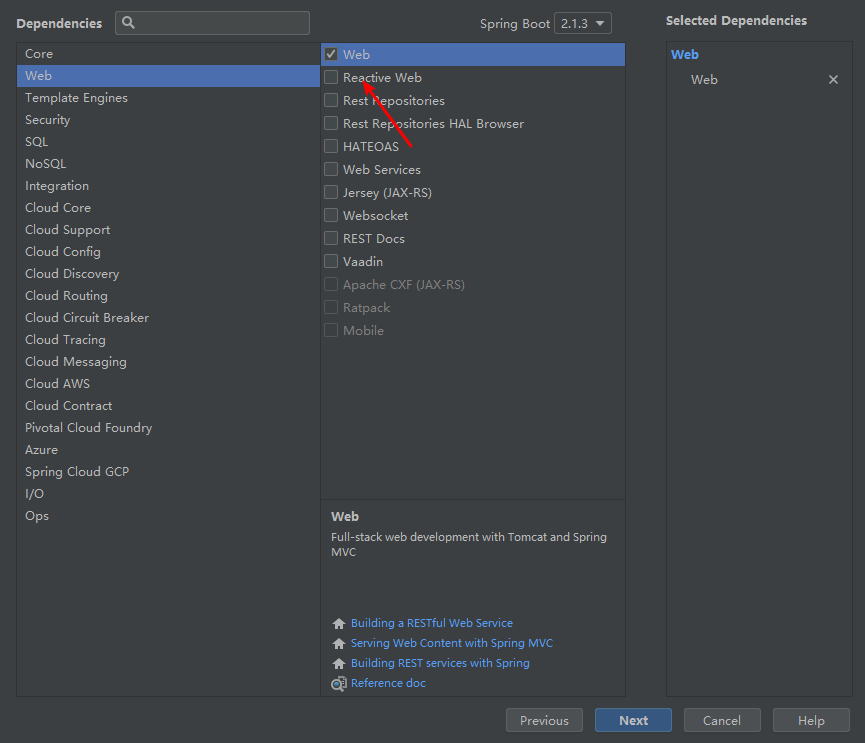This screenshot has height=743, width=865.
Task: Click the Cancel button
Action: click(721, 720)
